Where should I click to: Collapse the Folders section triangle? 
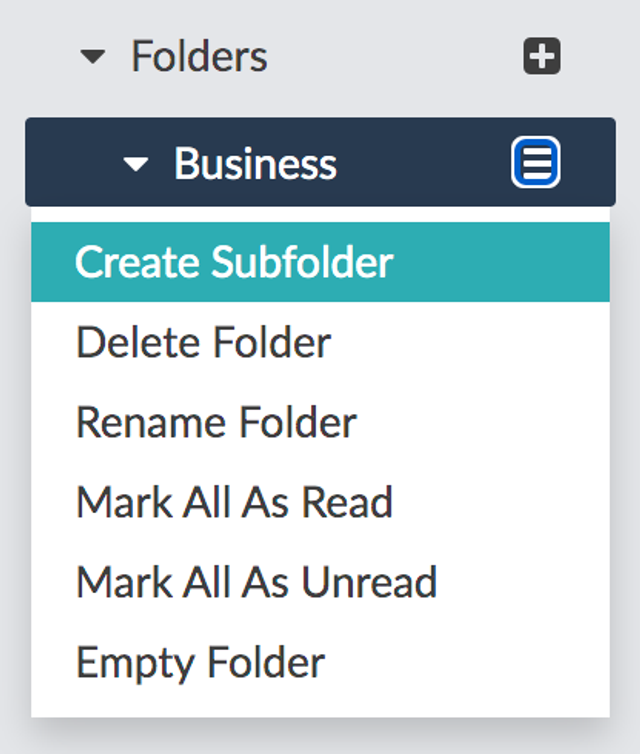coord(93,57)
